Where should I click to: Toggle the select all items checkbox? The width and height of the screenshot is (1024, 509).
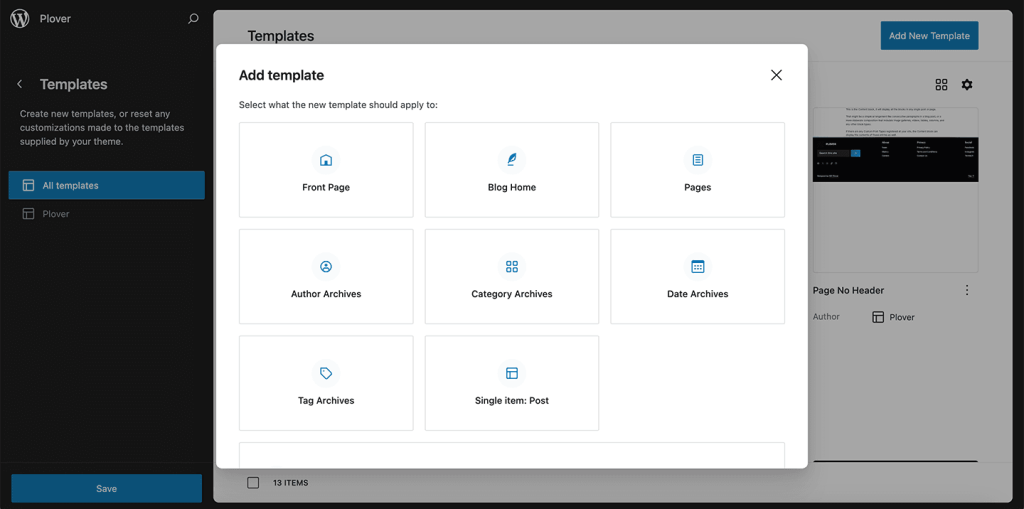pos(253,483)
